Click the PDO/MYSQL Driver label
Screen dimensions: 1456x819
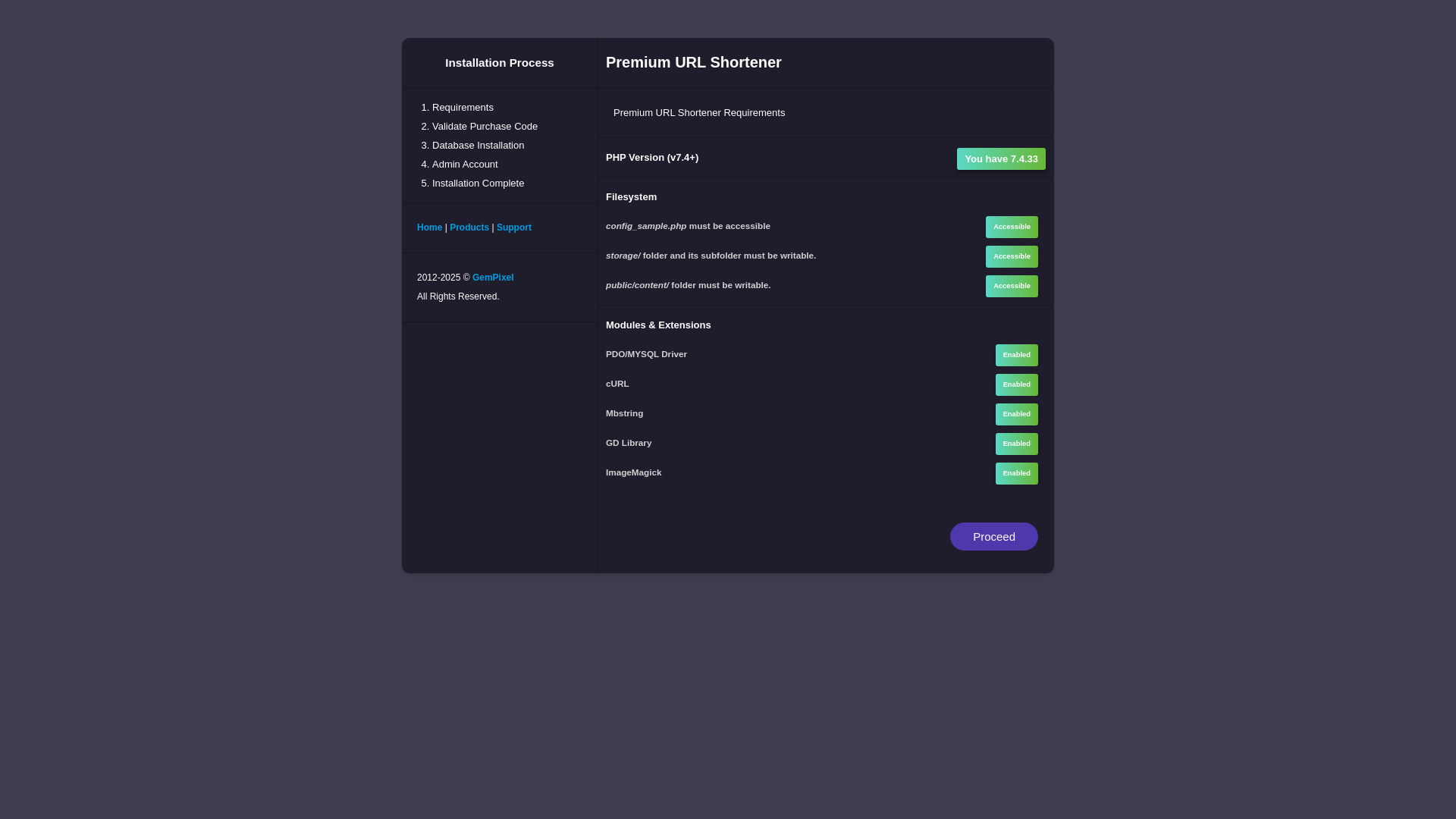click(646, 354)
